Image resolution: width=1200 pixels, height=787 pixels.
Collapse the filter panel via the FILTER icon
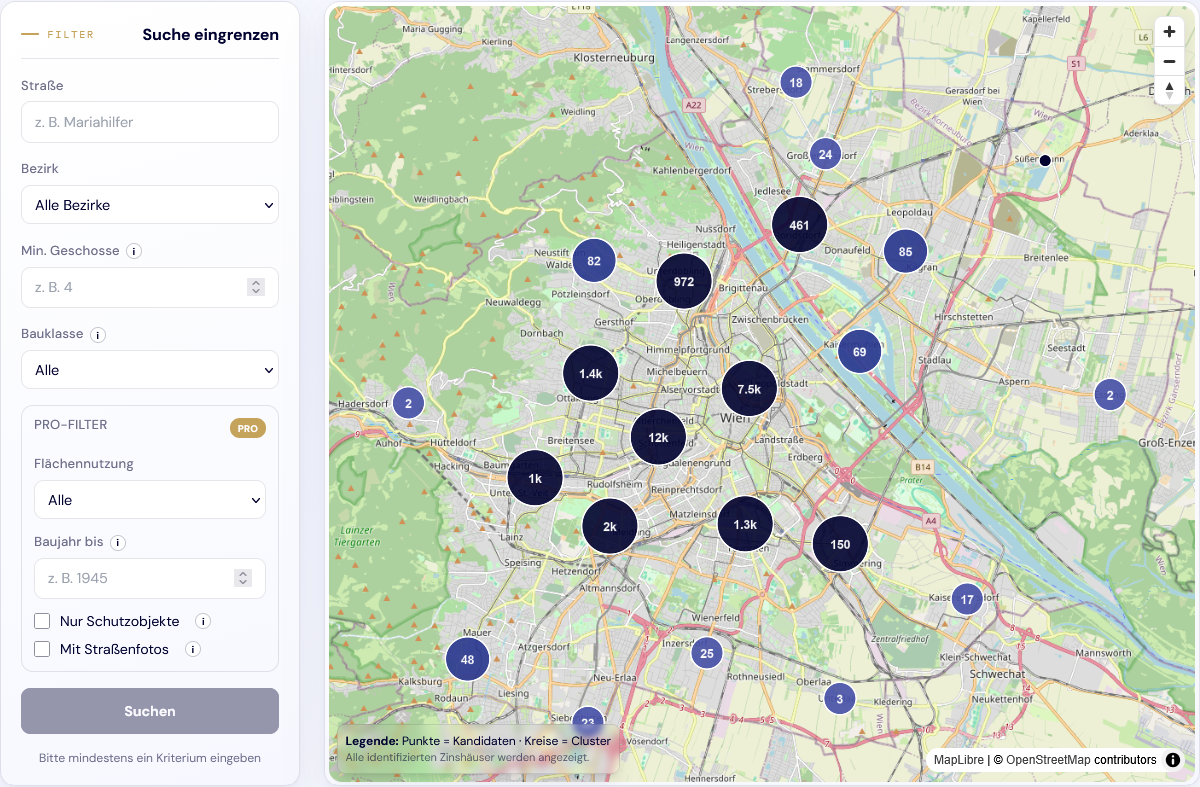point(28,33)
